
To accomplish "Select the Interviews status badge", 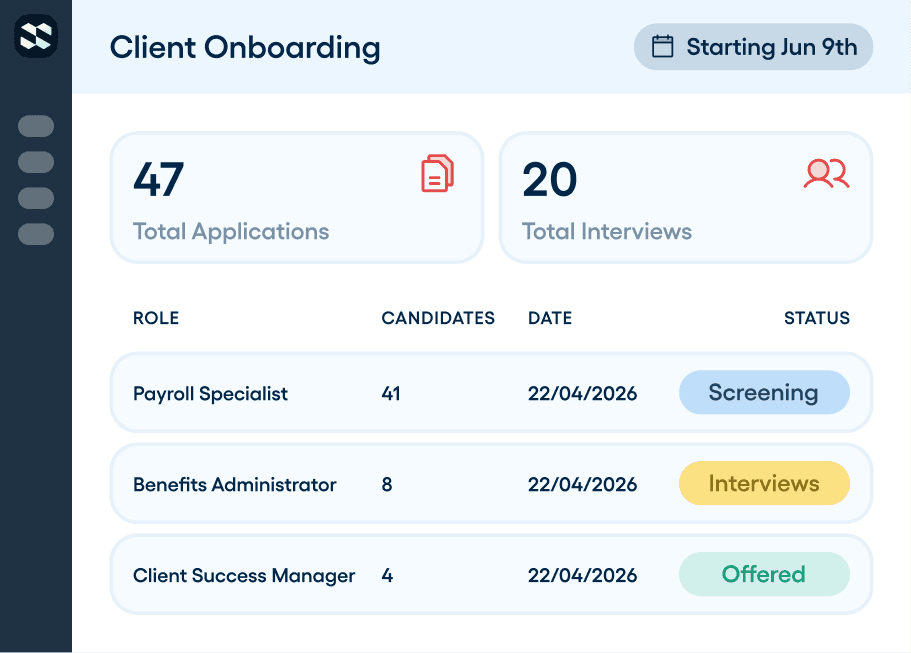I will pyautogui.click(x=764, y=483).
